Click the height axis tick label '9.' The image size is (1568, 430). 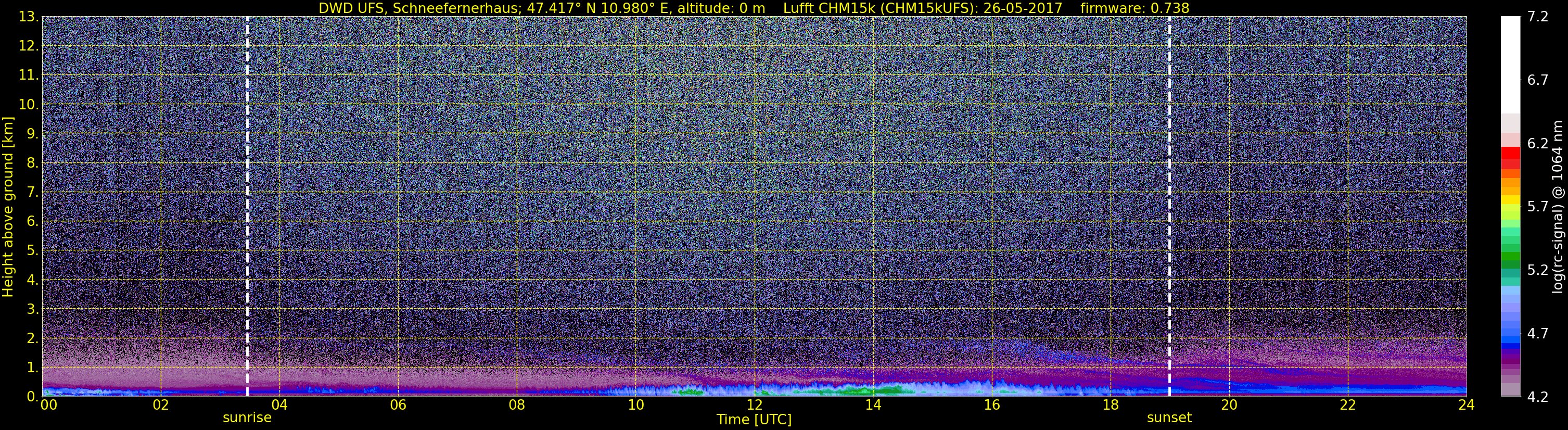(33, 133)
